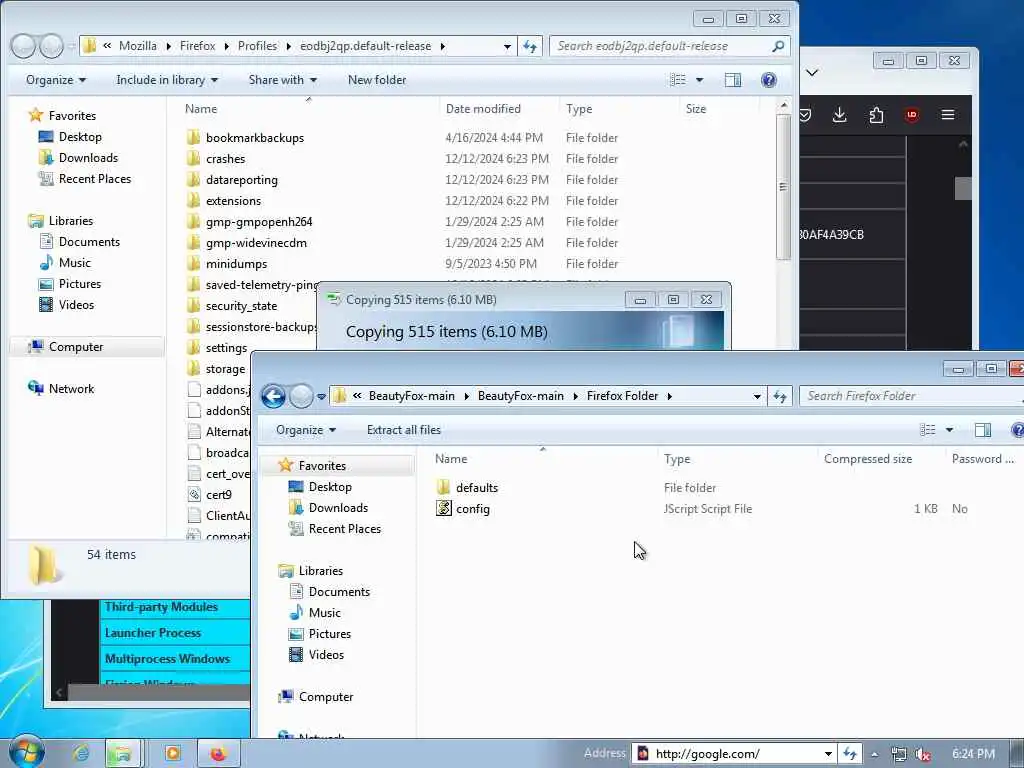The image size is (1024, 768).
Task: Expand view options arrow in Firefox Folder window
Action: [949, 430]
